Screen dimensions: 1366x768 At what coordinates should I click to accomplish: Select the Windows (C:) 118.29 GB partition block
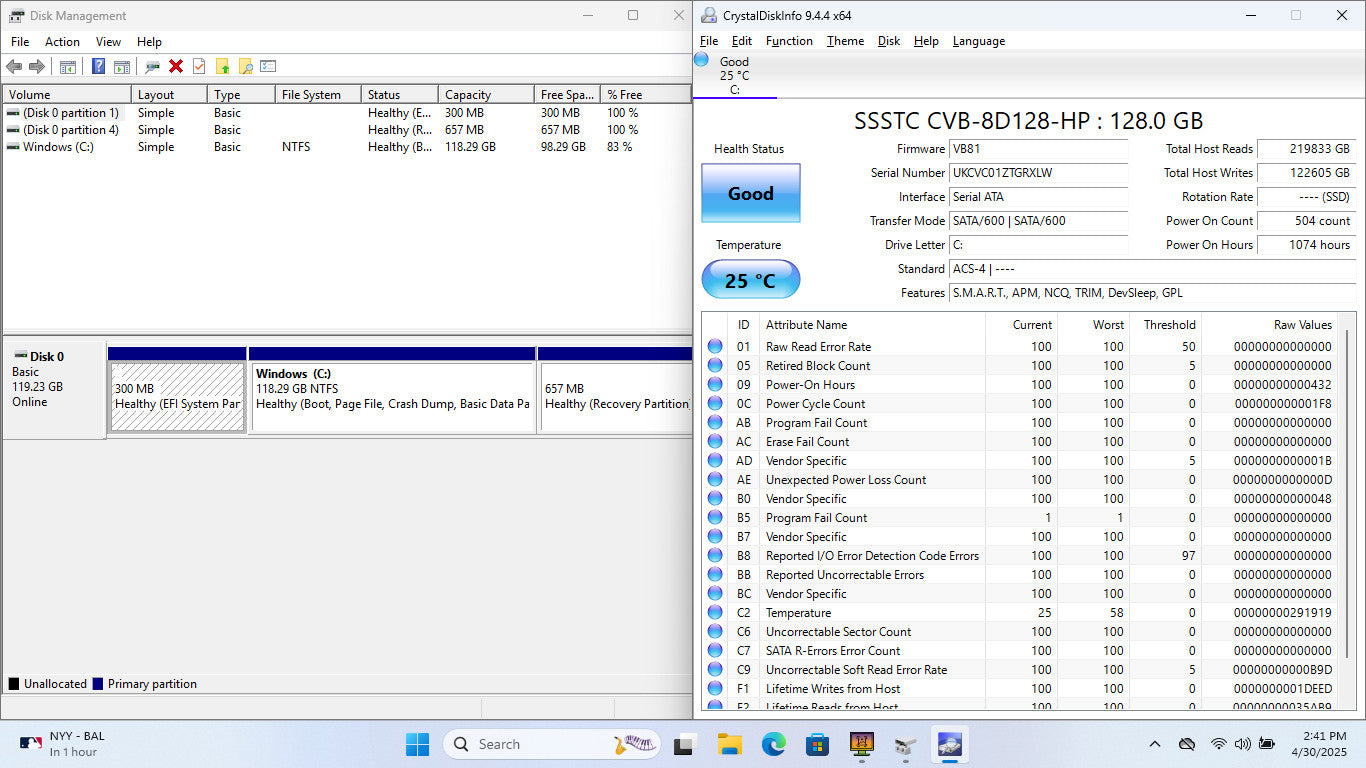click(x=393, y=396)
